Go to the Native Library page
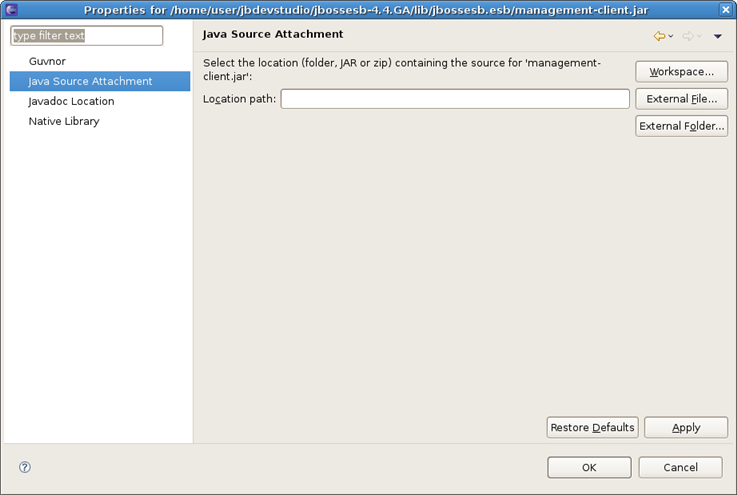Screen dimensions: 737x495 click(64, 121)
